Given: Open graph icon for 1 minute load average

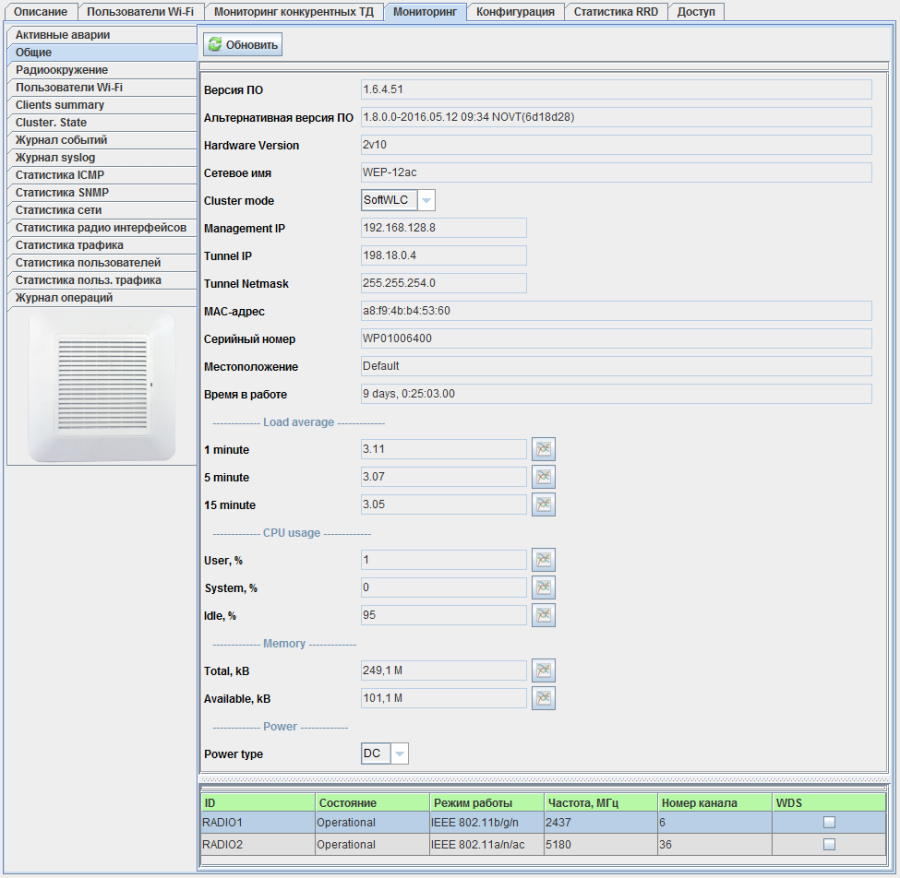Looking at the screenshot, I should 543,449.
